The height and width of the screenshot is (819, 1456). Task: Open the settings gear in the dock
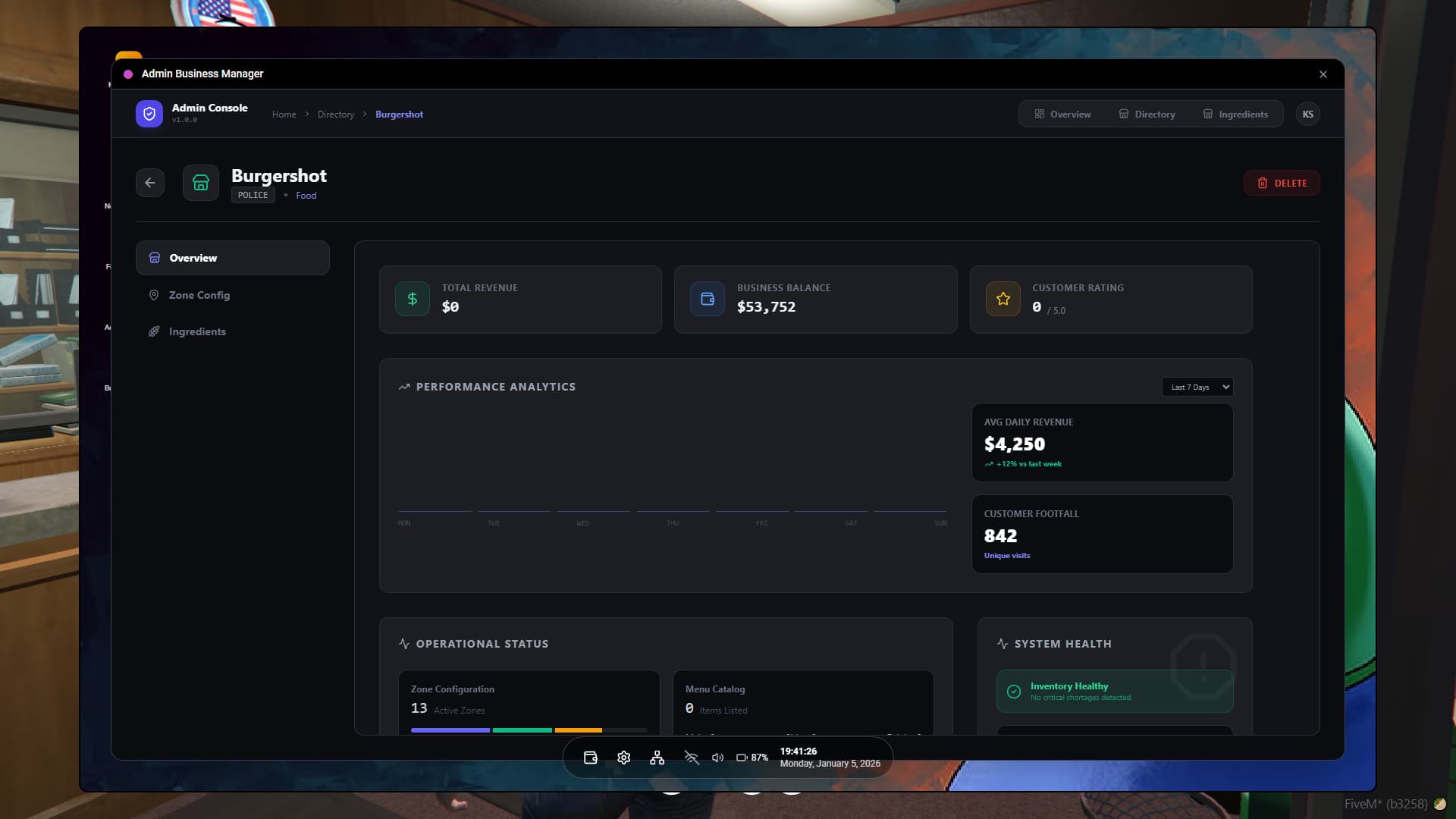click(x=624, y=758)
